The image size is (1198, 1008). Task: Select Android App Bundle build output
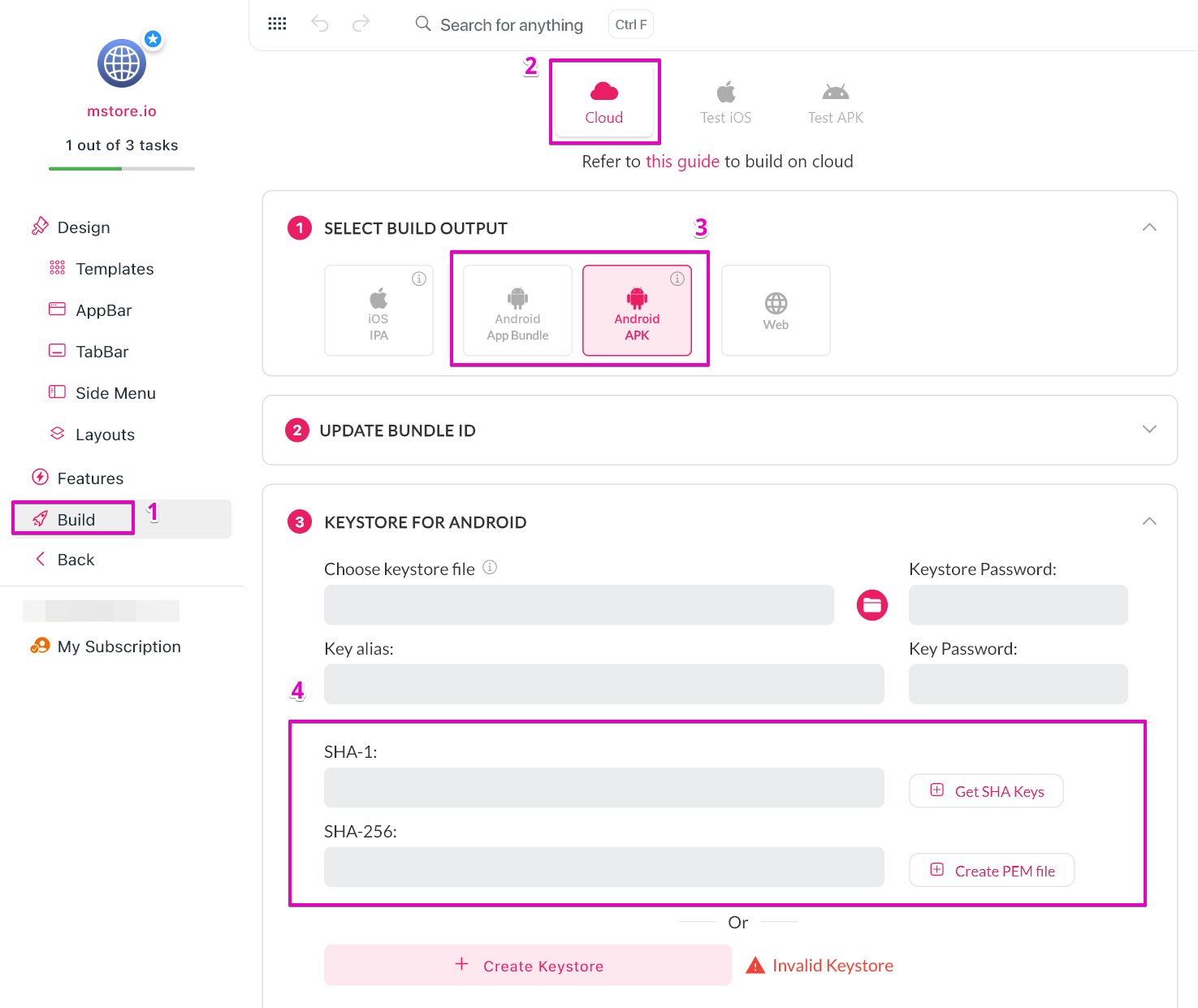click(517, 311)
